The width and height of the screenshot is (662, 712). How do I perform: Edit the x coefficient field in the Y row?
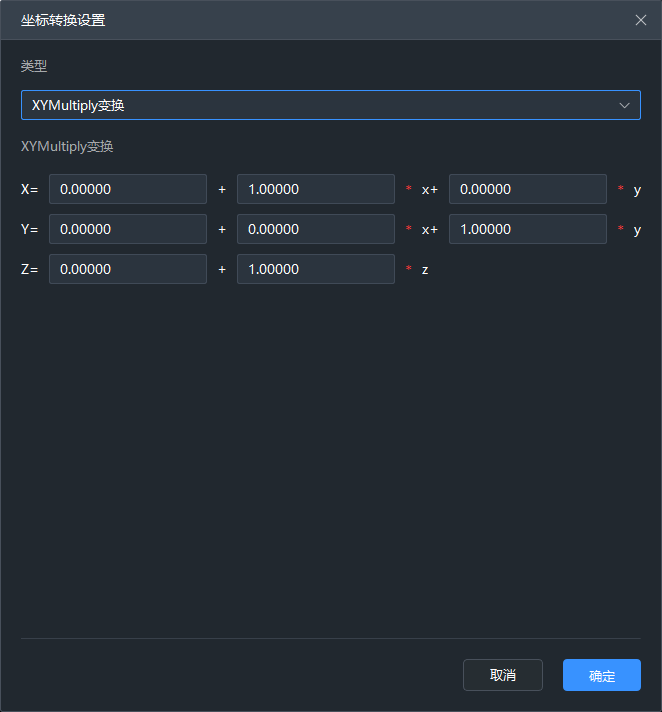click(315, 229)
